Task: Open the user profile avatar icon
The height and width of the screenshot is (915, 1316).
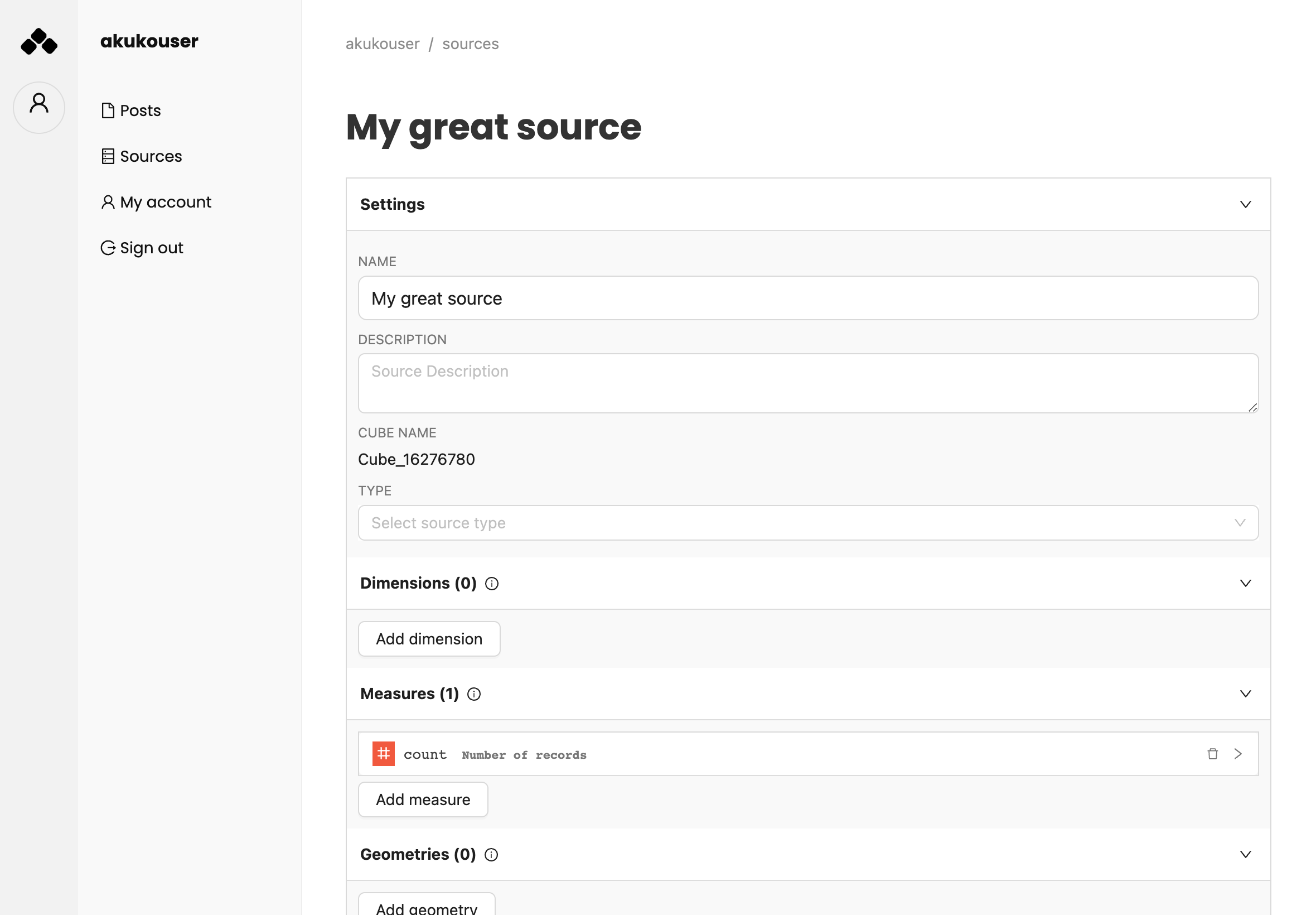Action: (39, 107)
